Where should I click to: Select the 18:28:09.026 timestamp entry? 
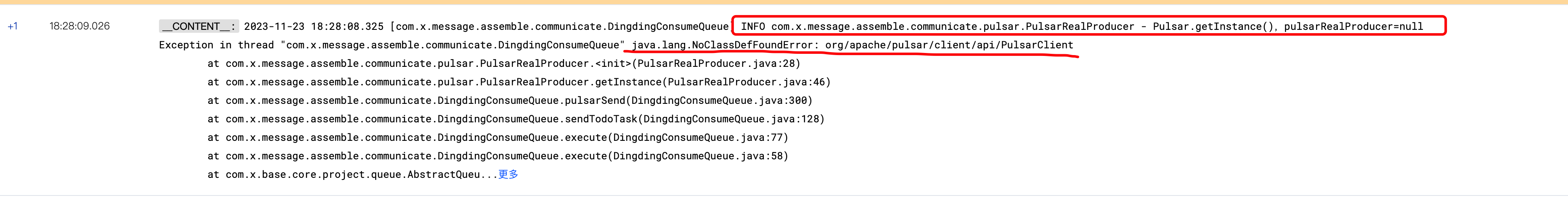pyautogui.click(x=80, y=26)
